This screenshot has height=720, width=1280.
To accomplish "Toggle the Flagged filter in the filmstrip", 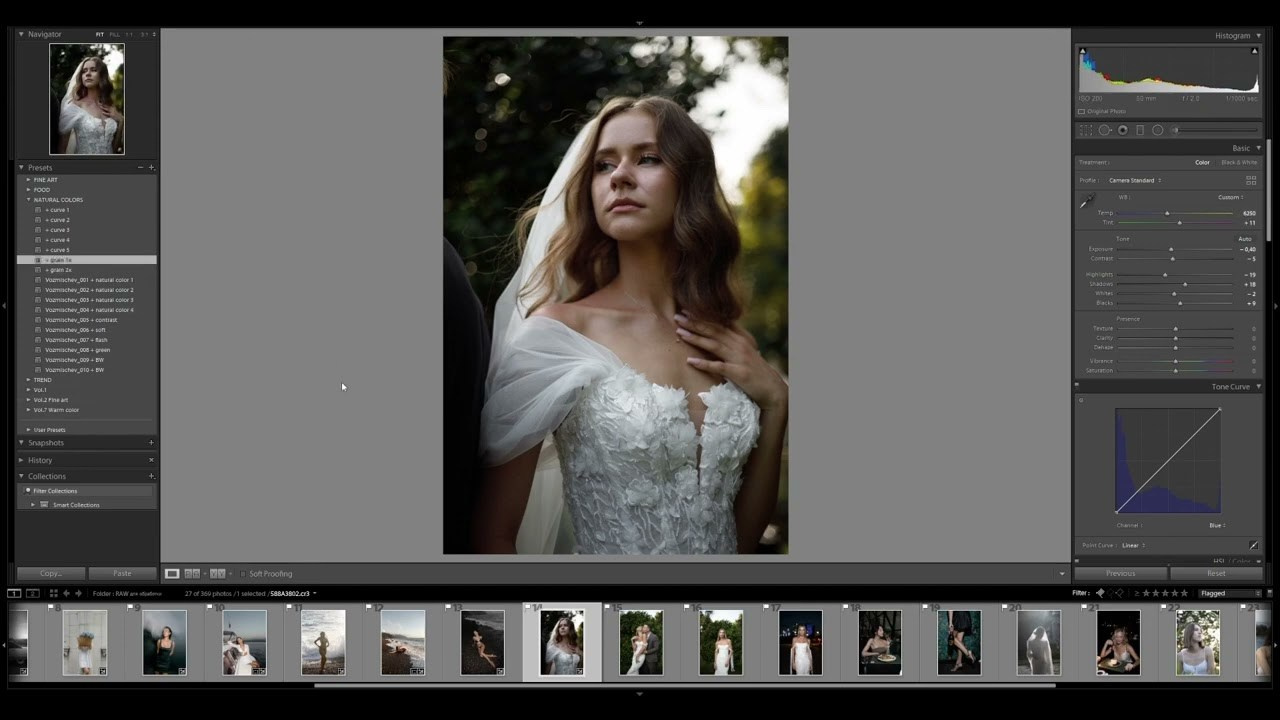I will click(x=1216, y=593).
